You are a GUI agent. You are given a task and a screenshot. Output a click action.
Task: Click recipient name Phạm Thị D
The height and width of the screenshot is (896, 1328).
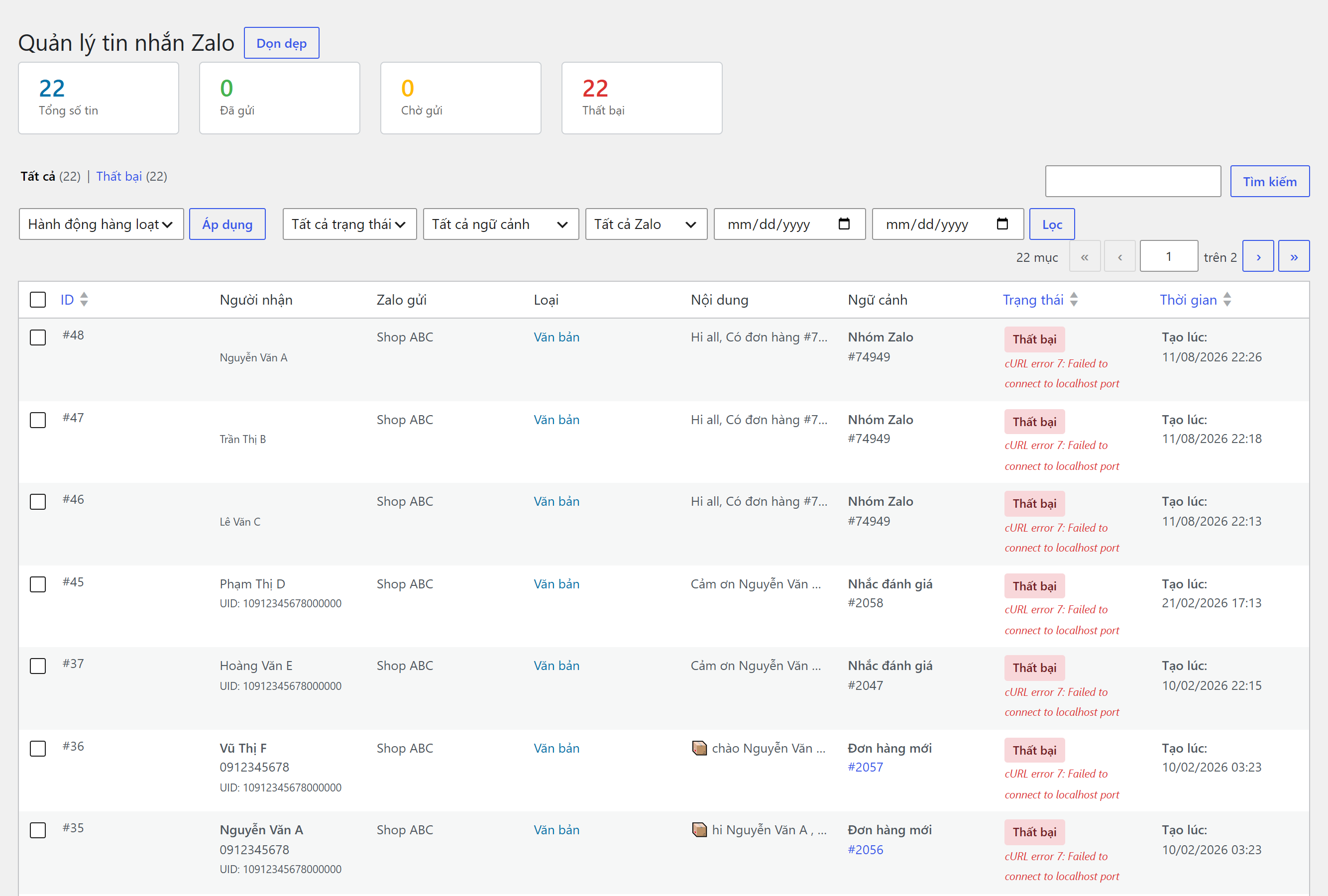252,584
